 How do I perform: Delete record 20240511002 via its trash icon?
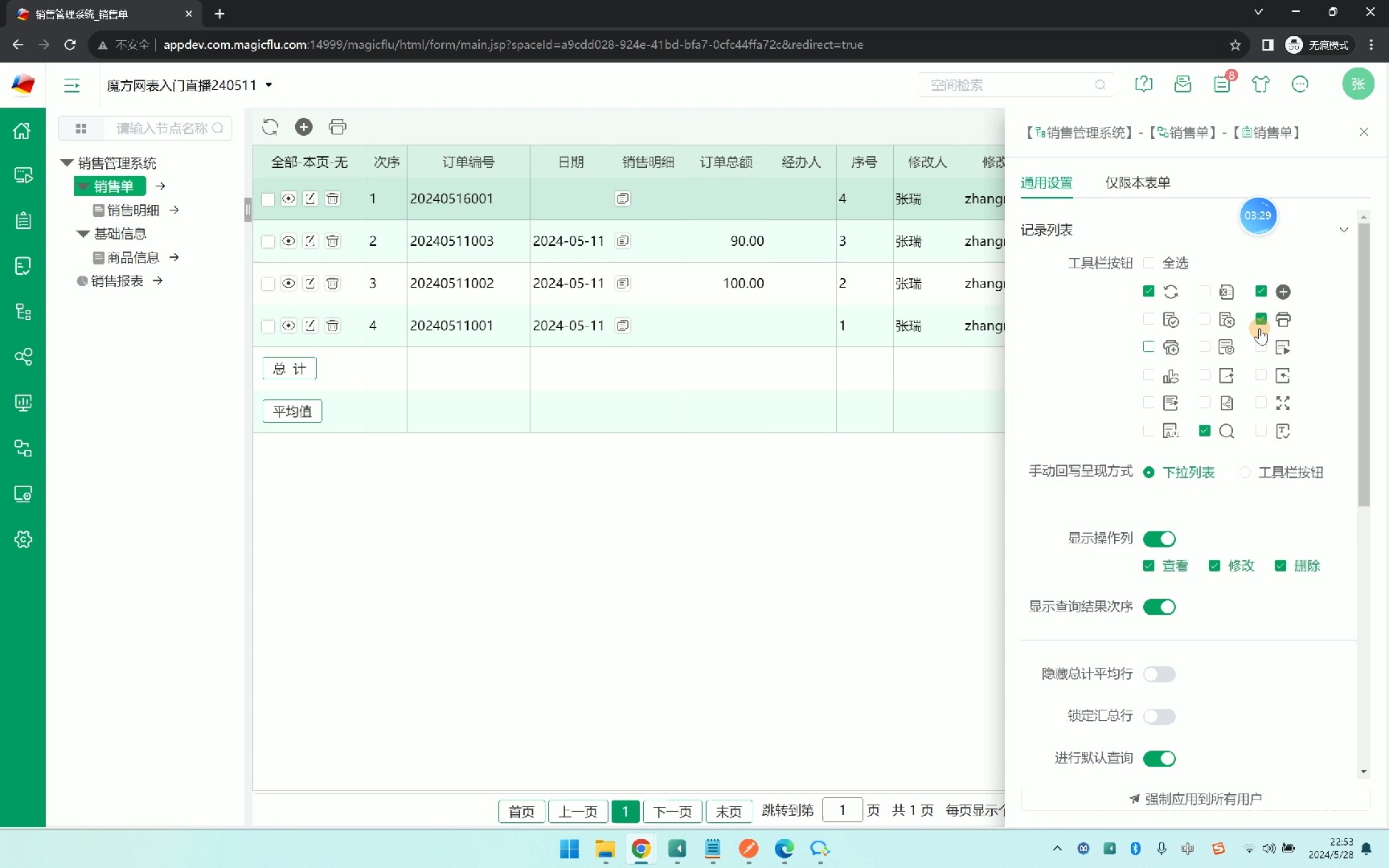tap(332, 283)
